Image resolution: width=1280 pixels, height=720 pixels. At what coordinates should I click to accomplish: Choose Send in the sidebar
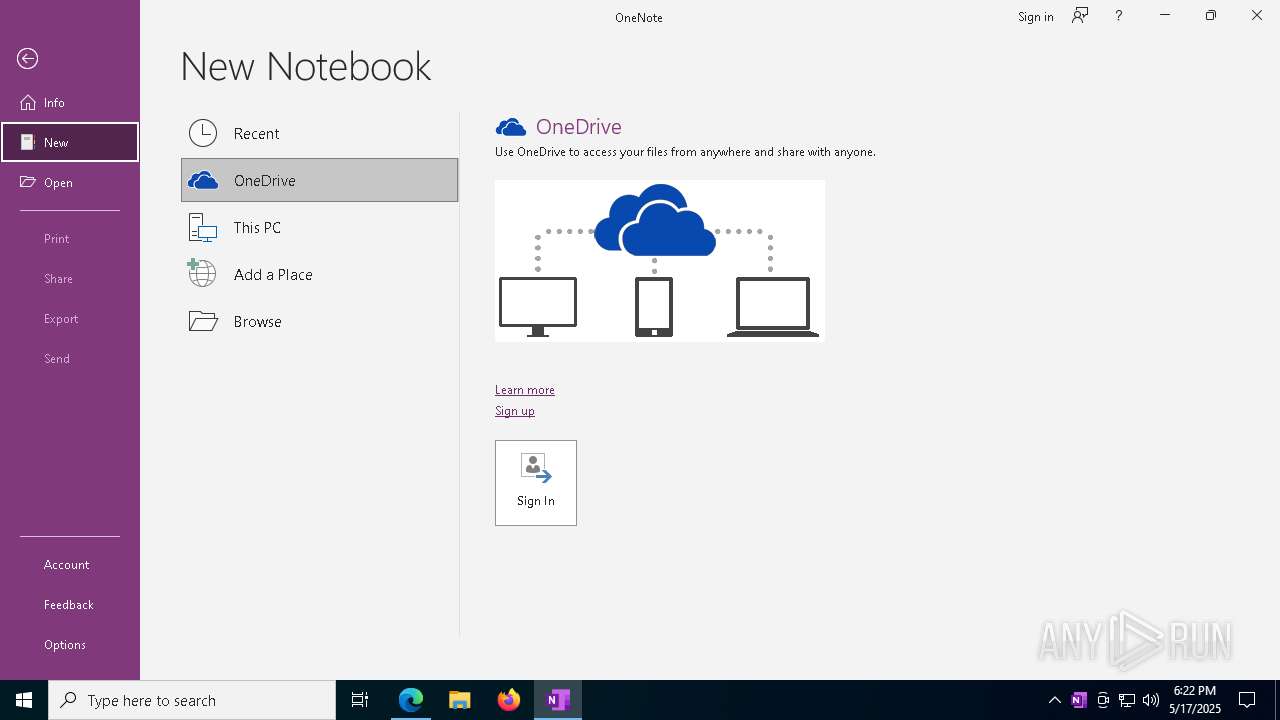pyautogui.click(x=70, y=358)
